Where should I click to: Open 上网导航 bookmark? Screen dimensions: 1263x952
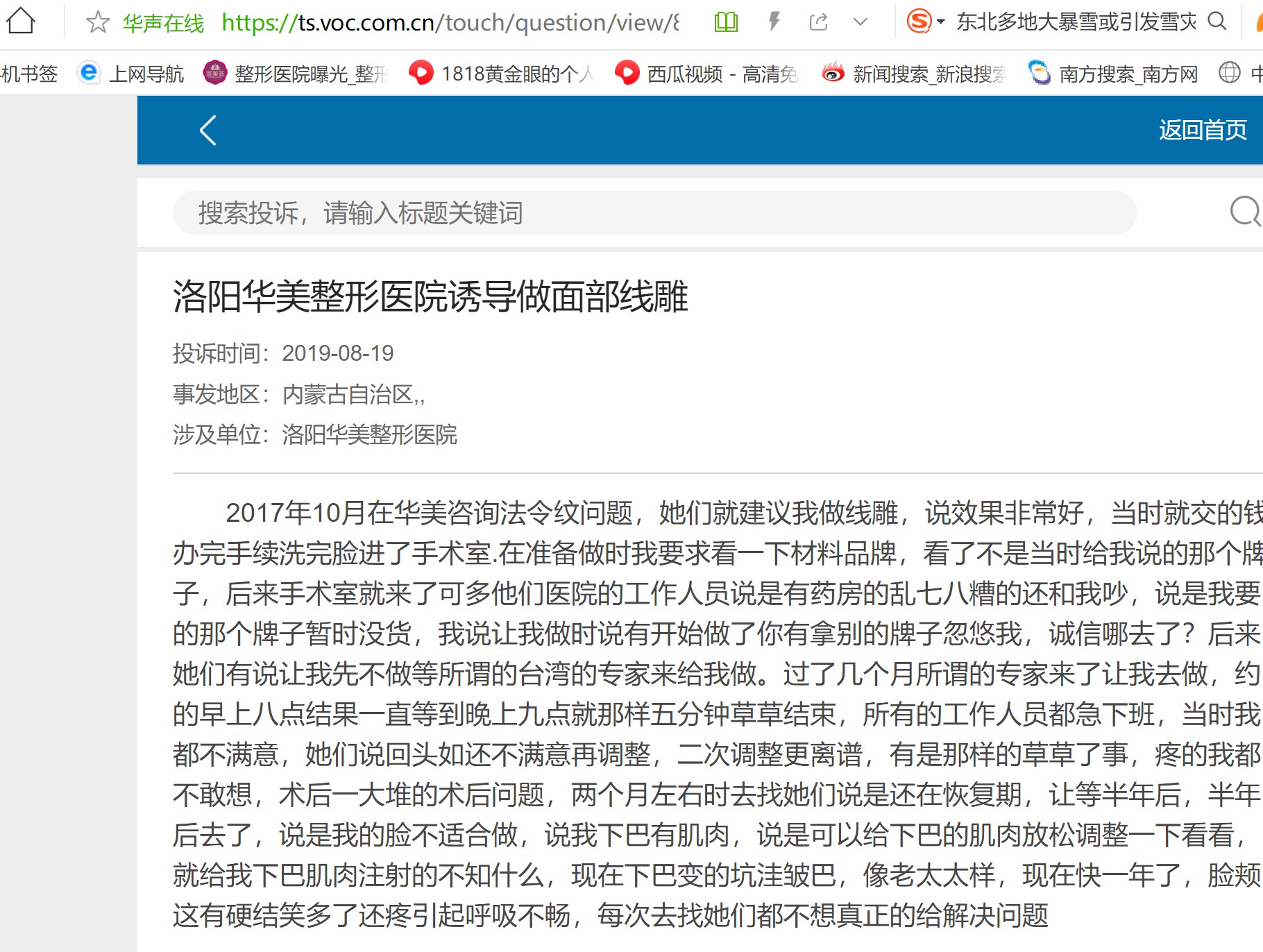131,73
